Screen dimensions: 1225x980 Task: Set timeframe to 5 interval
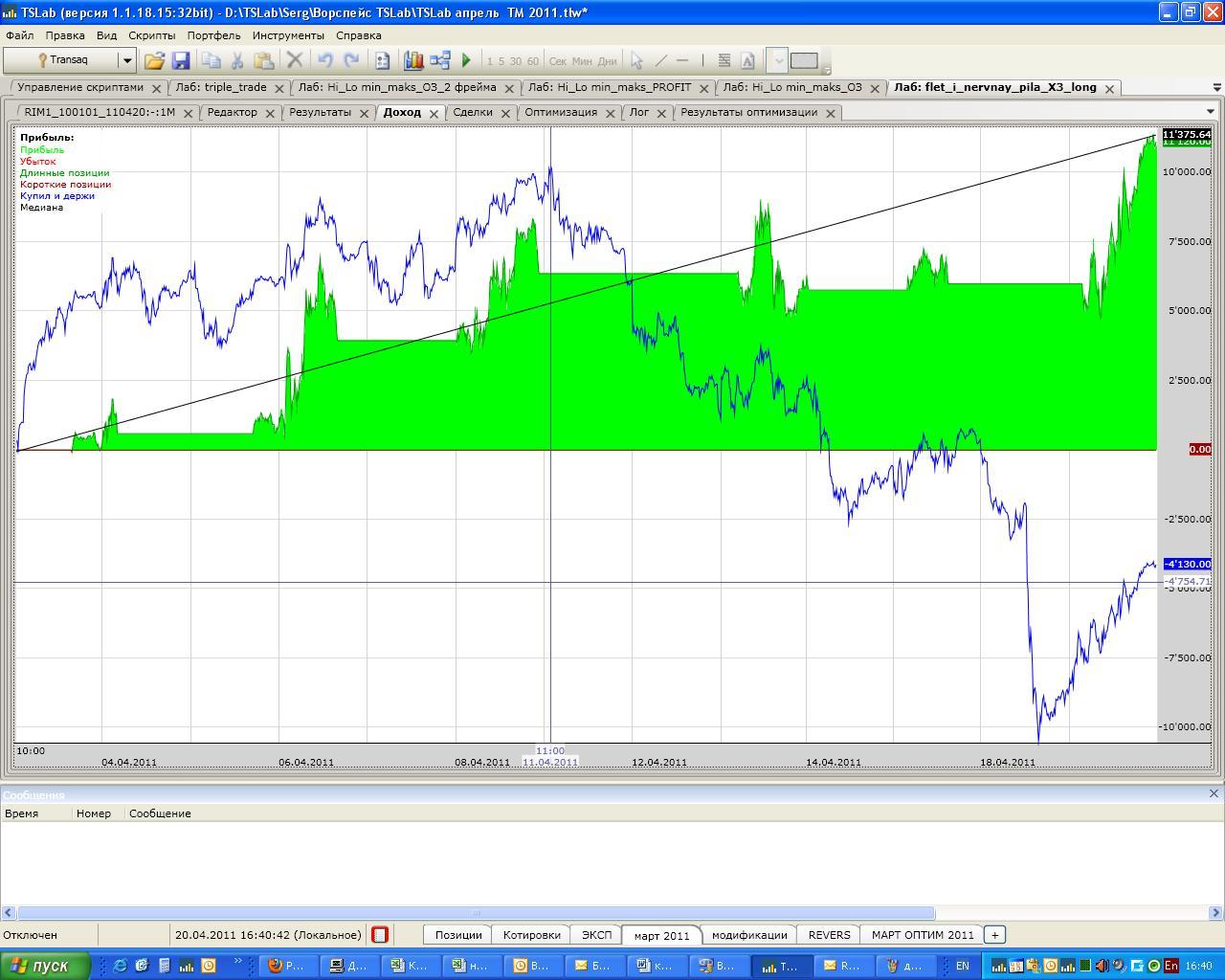pos(501,61)
